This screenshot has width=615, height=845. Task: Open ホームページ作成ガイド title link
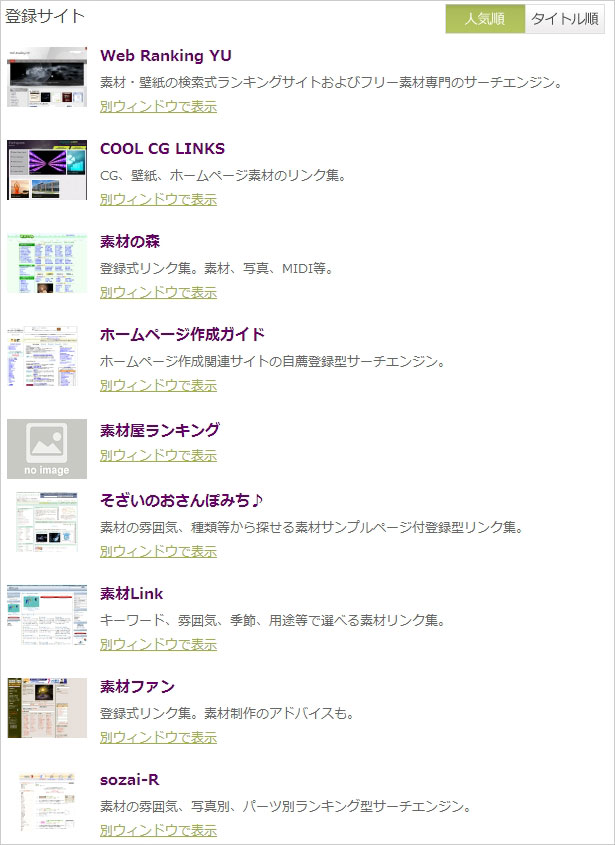pyautogui.click(x=182, y=335)
